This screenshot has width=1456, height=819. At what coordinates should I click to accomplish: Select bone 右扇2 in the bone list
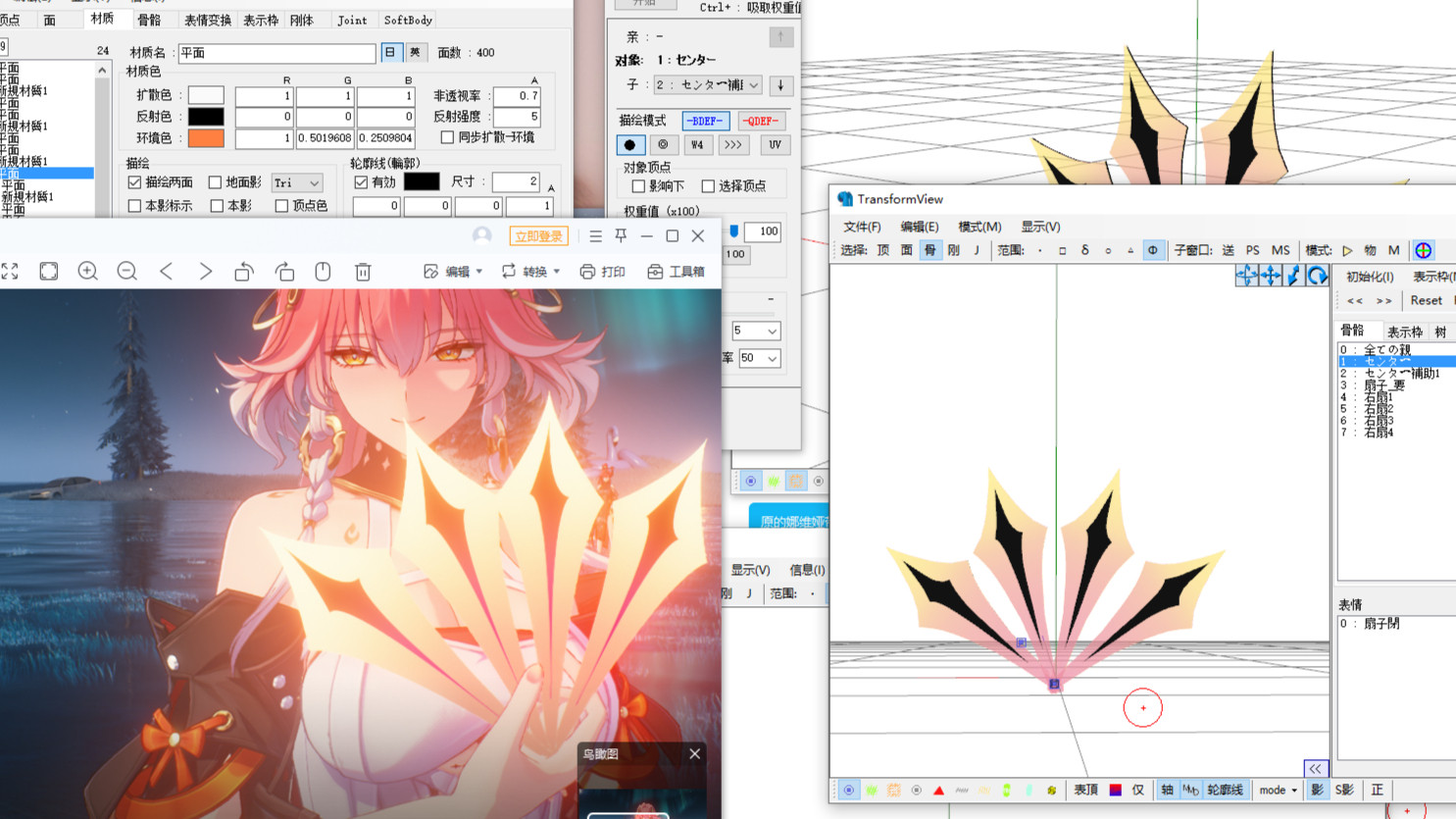click(x=1378, y=409)
